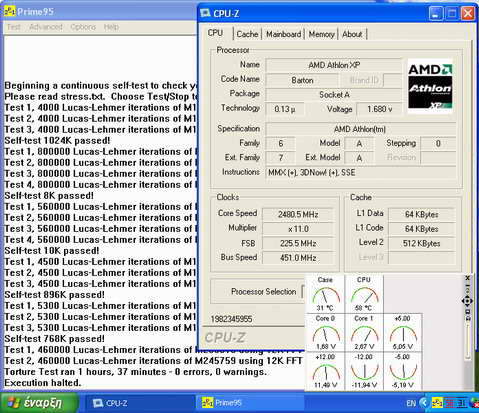Click the widget's vertical slider track
Screen dimensions: 479x413
pos(467,341)
